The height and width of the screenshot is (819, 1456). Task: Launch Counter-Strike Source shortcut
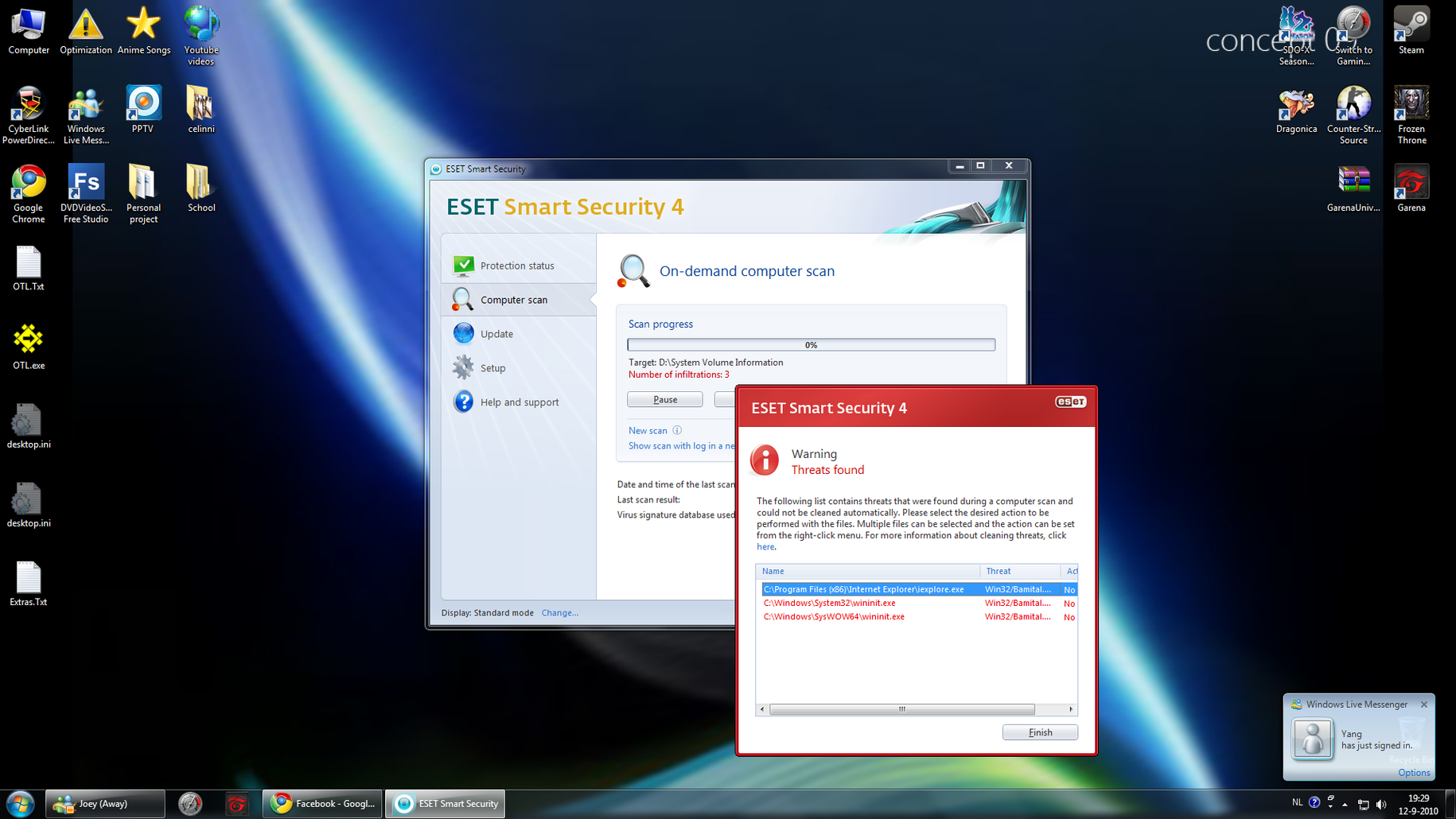(x=1353, y=115)
